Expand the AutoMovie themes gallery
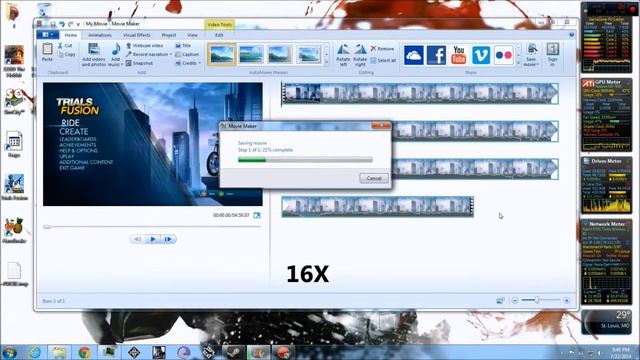Image resolution: width=640 pixels, height=360 pixels. (326, 63)
